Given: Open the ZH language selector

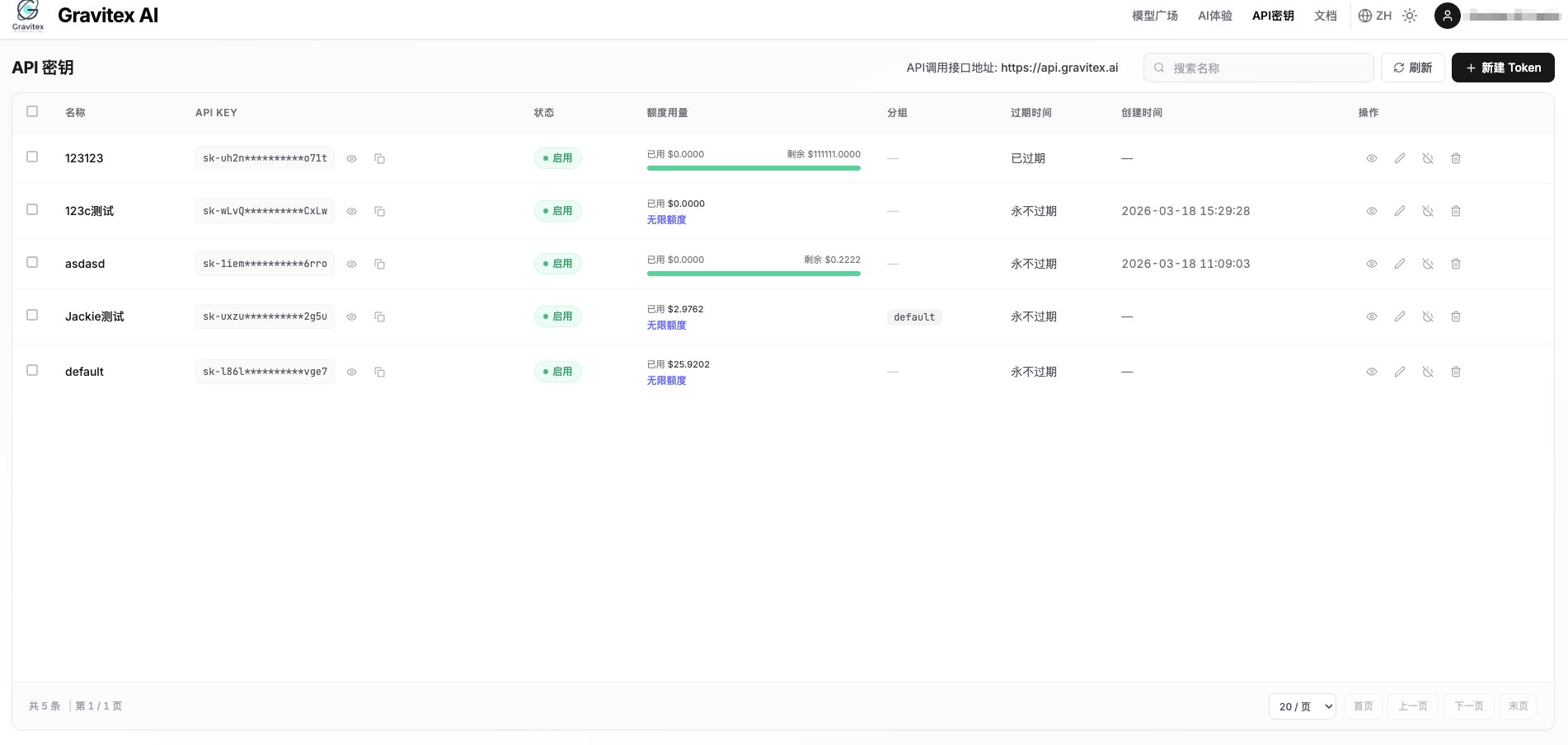Looking at the screenshot, I should click(1375, 16).
